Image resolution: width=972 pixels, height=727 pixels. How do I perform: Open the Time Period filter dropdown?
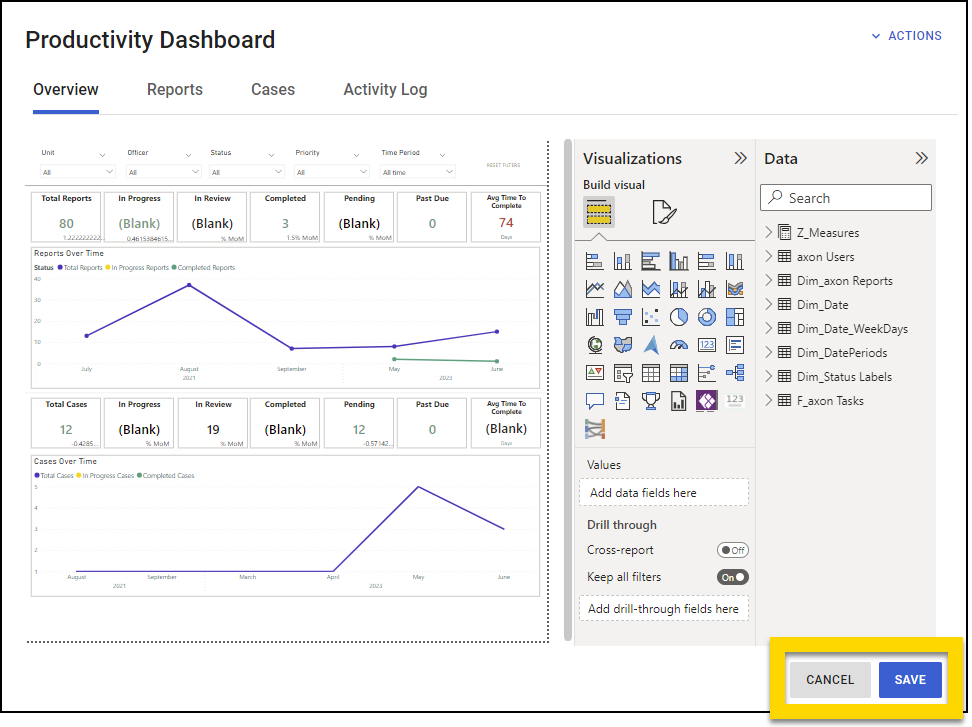click(x=417, y=171)
